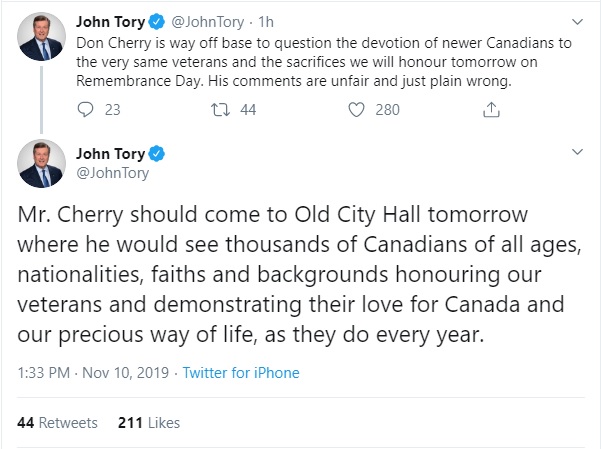View the 44 Retweets list
601x449 pixels.
point(55,423)
